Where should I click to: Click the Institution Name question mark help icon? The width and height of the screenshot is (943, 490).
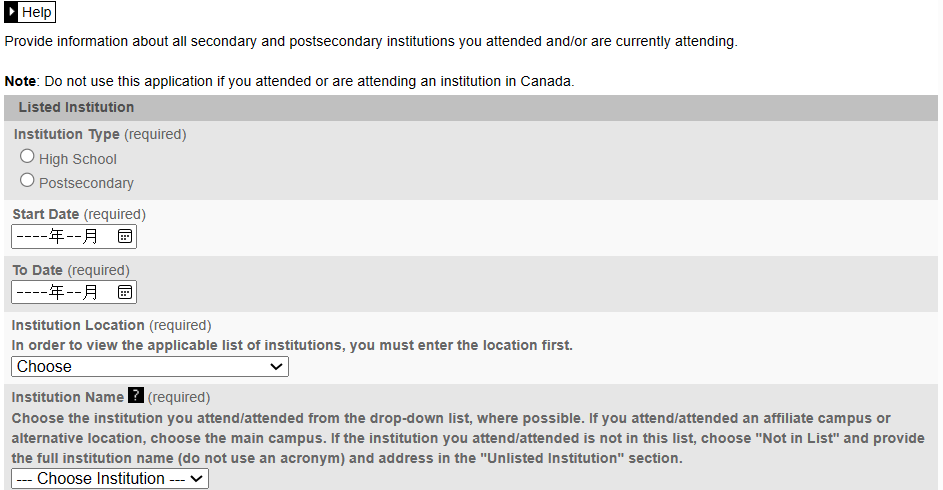pyautogui.click(x=136, y=396)
